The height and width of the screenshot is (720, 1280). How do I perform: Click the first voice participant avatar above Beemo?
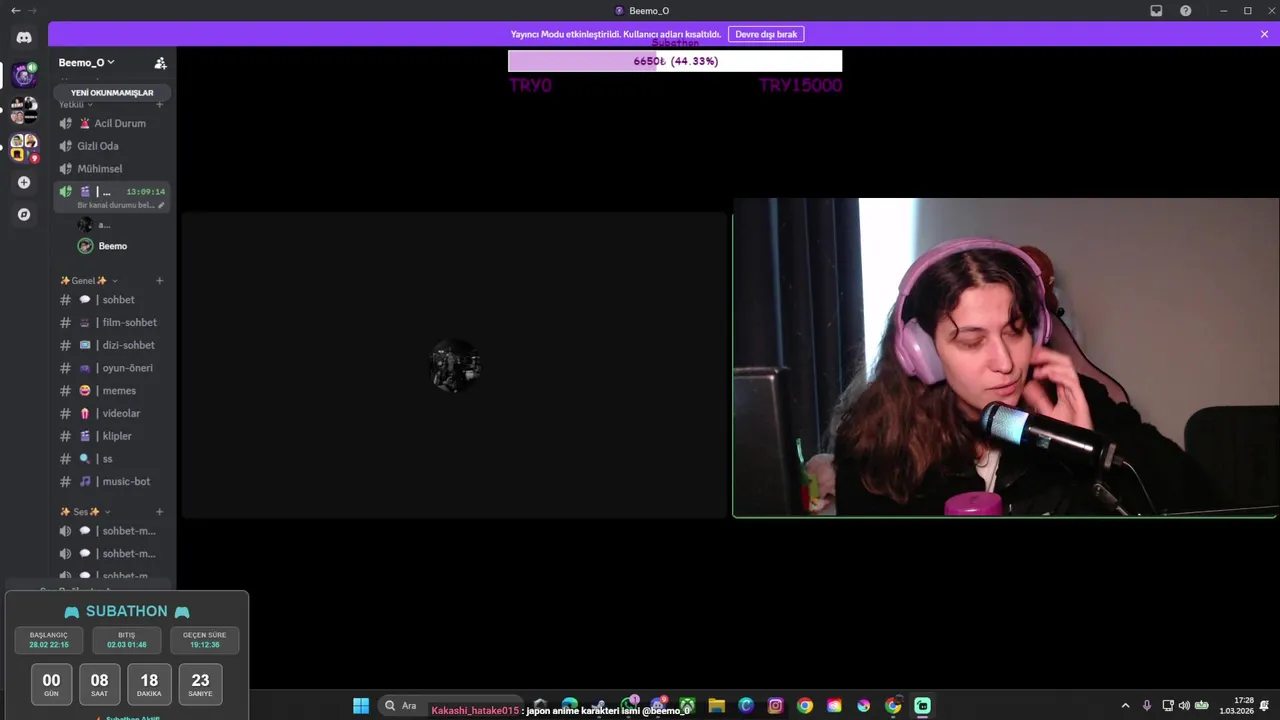pyautogui.click(x=85, y=225)
